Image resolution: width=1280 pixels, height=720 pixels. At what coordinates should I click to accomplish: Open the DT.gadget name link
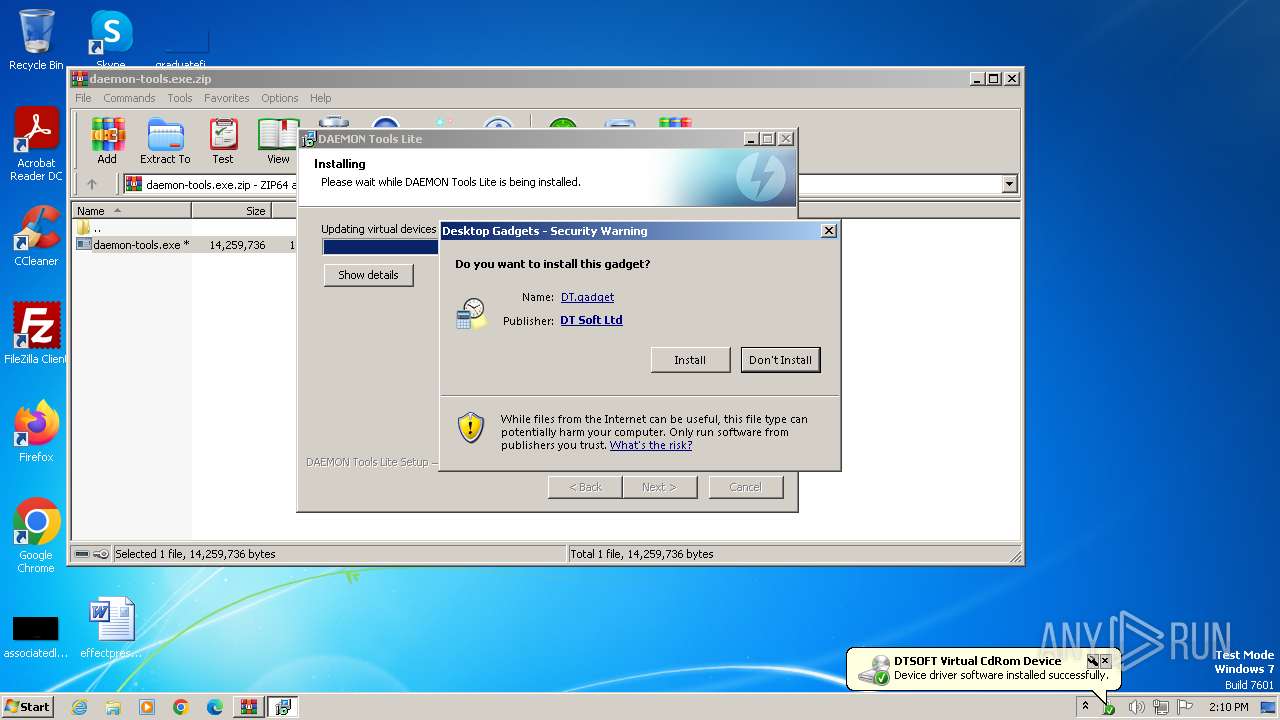(x=587, y=297)
